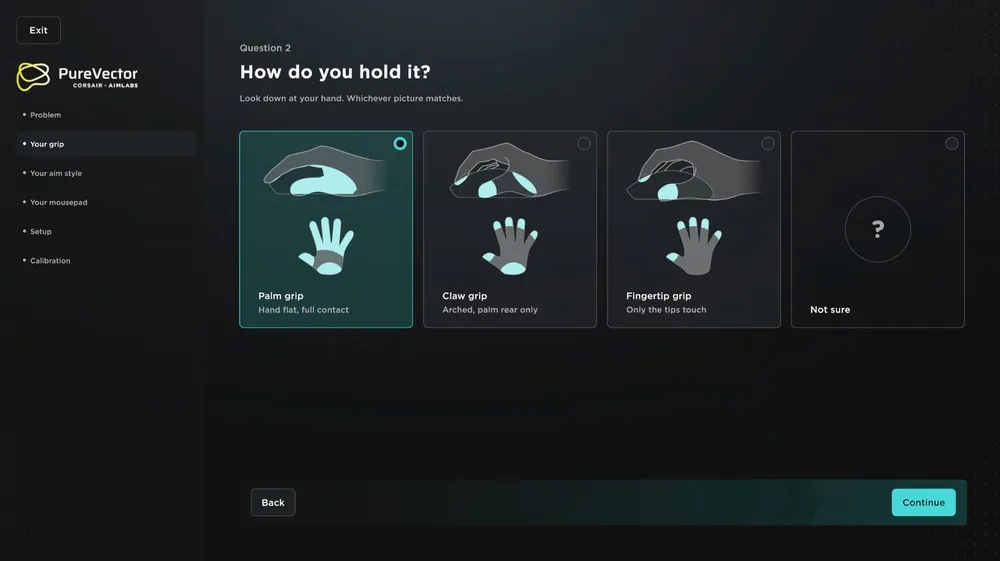Screen dimensions: 1000x561
Task: Open the Calibration step
Action: [50, 261]
